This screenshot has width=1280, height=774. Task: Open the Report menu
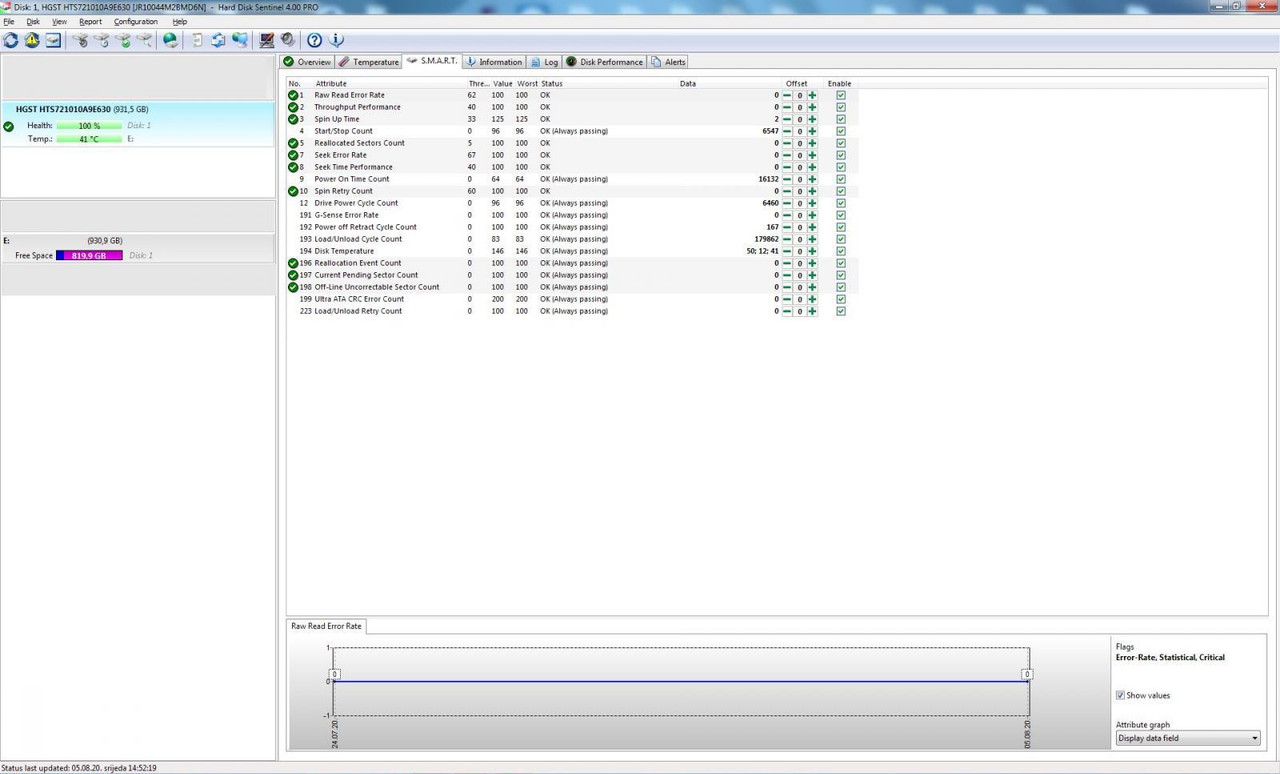point(90,21)
